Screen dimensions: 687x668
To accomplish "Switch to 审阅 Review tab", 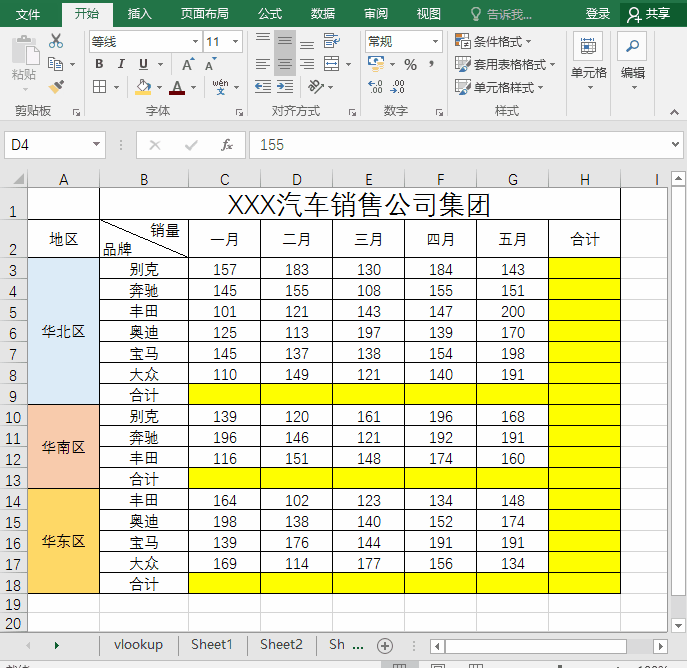I will (376, 14).
